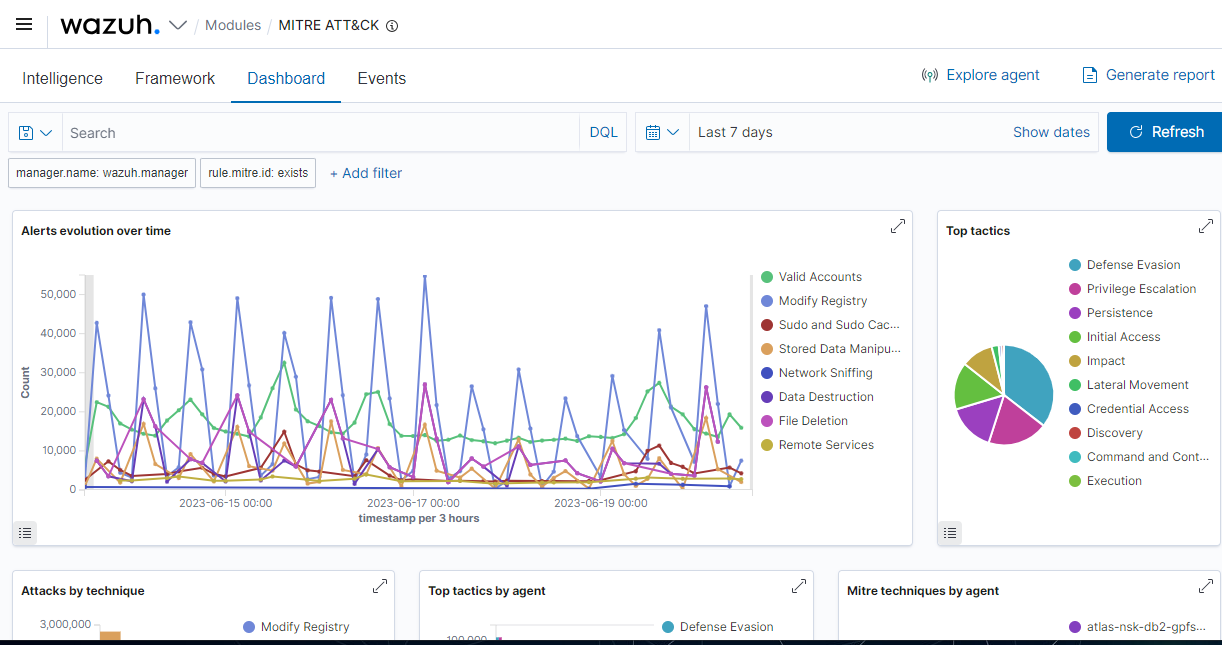Screen dimensions: 1222x645
Task: Toggle Defense Evasion in Top tactics legend
Action: tap(1133, 265)
